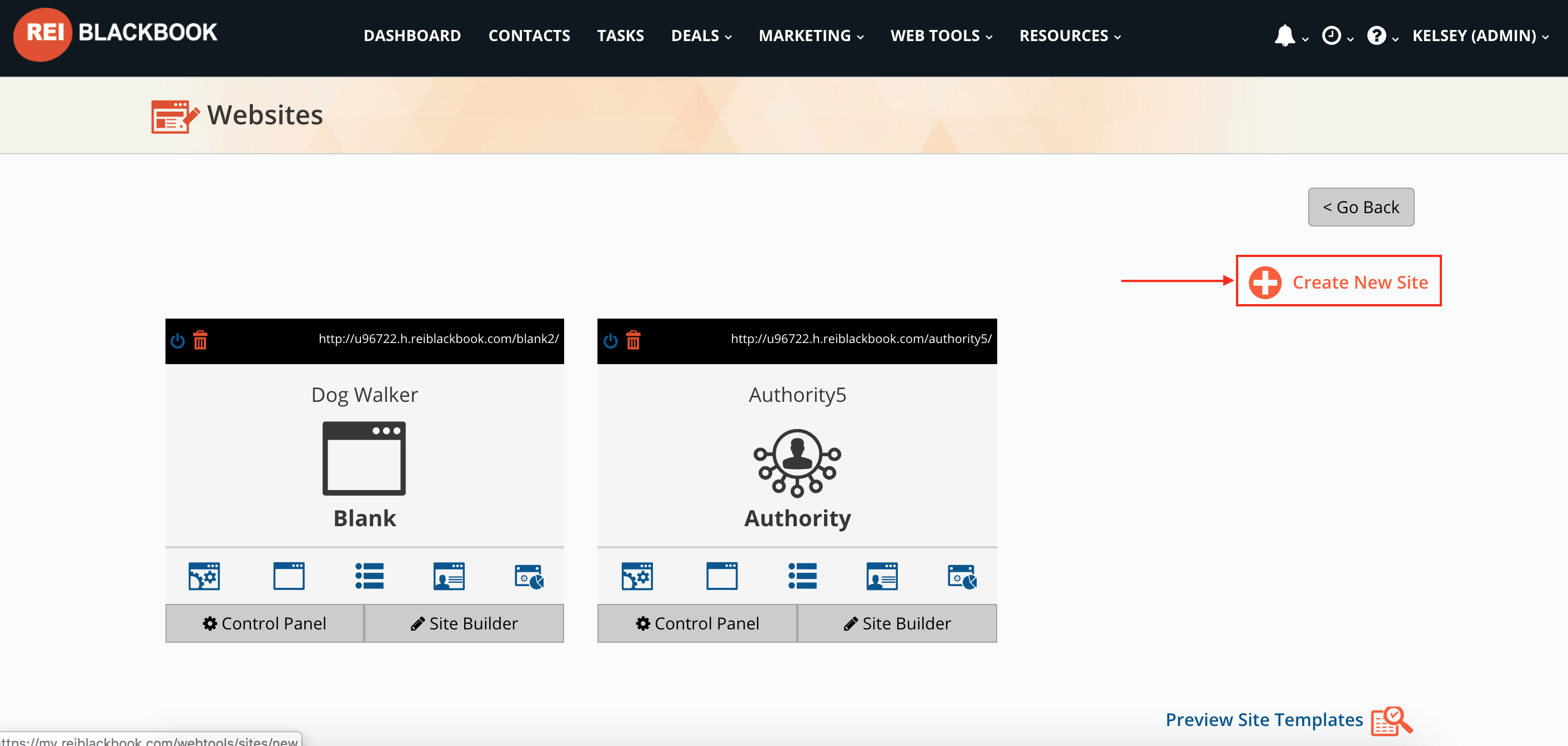Open Site Builder for Authority5
Image resolution: width=1568 pixels, height=746 pixels.
point(897,623)
